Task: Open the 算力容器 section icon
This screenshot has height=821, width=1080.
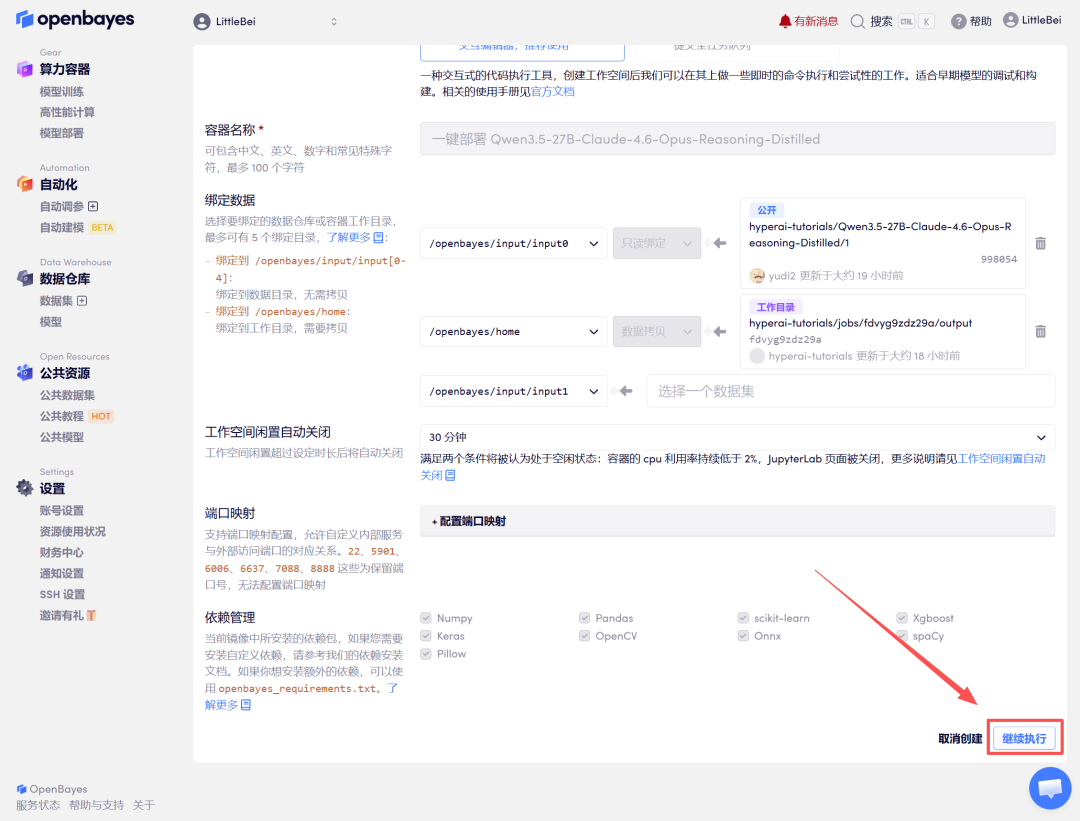Action: pyautogui.click(x=25, y=69)
